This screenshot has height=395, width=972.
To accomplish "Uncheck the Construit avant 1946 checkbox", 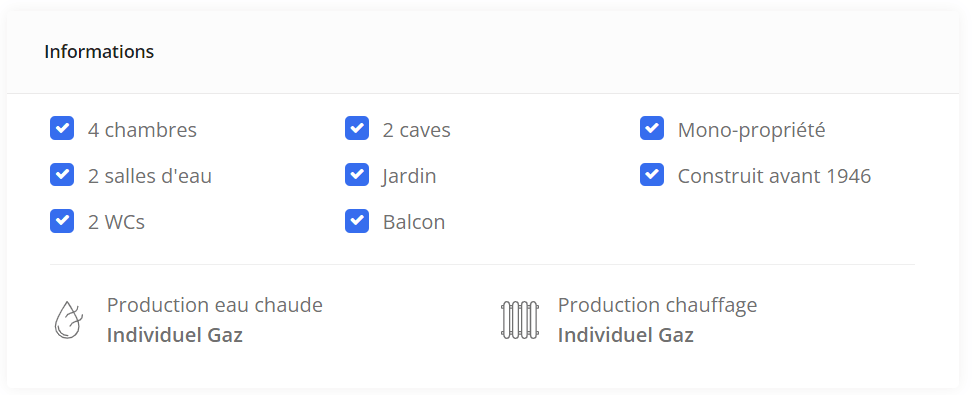I will (652, 175).
